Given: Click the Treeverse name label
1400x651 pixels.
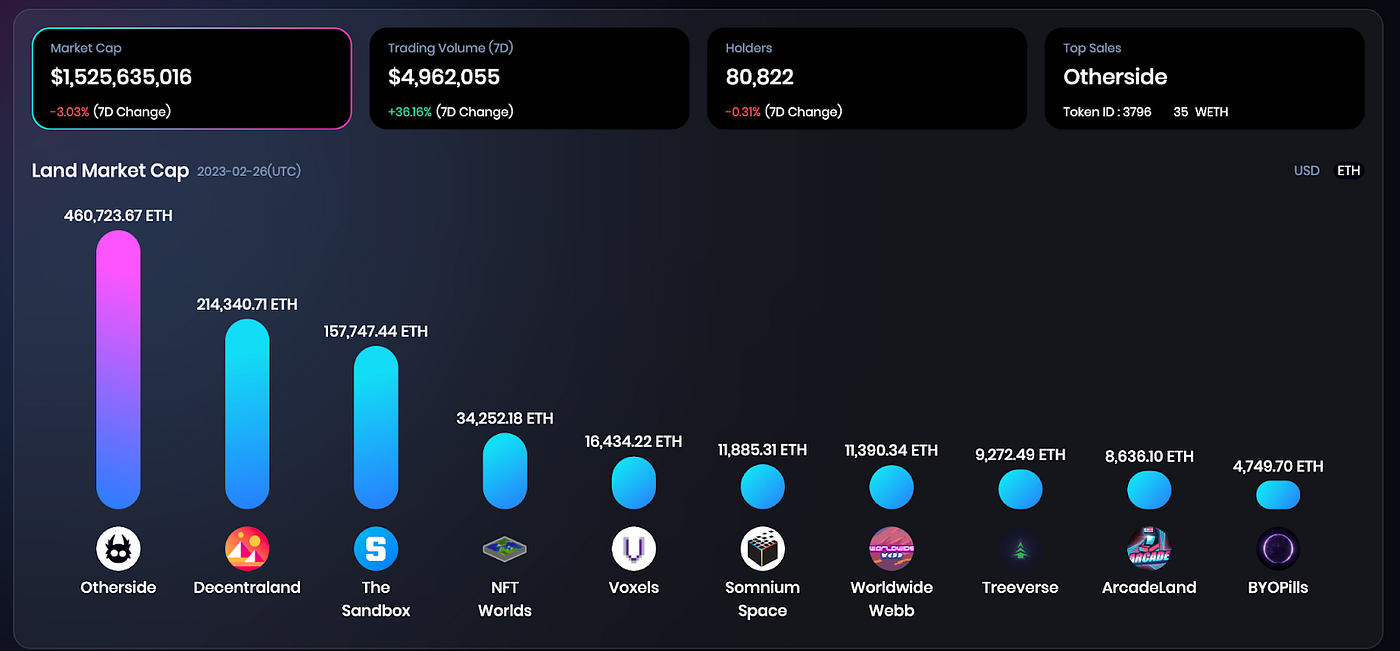Looking at the screenshot, I should pos(1021,588).
